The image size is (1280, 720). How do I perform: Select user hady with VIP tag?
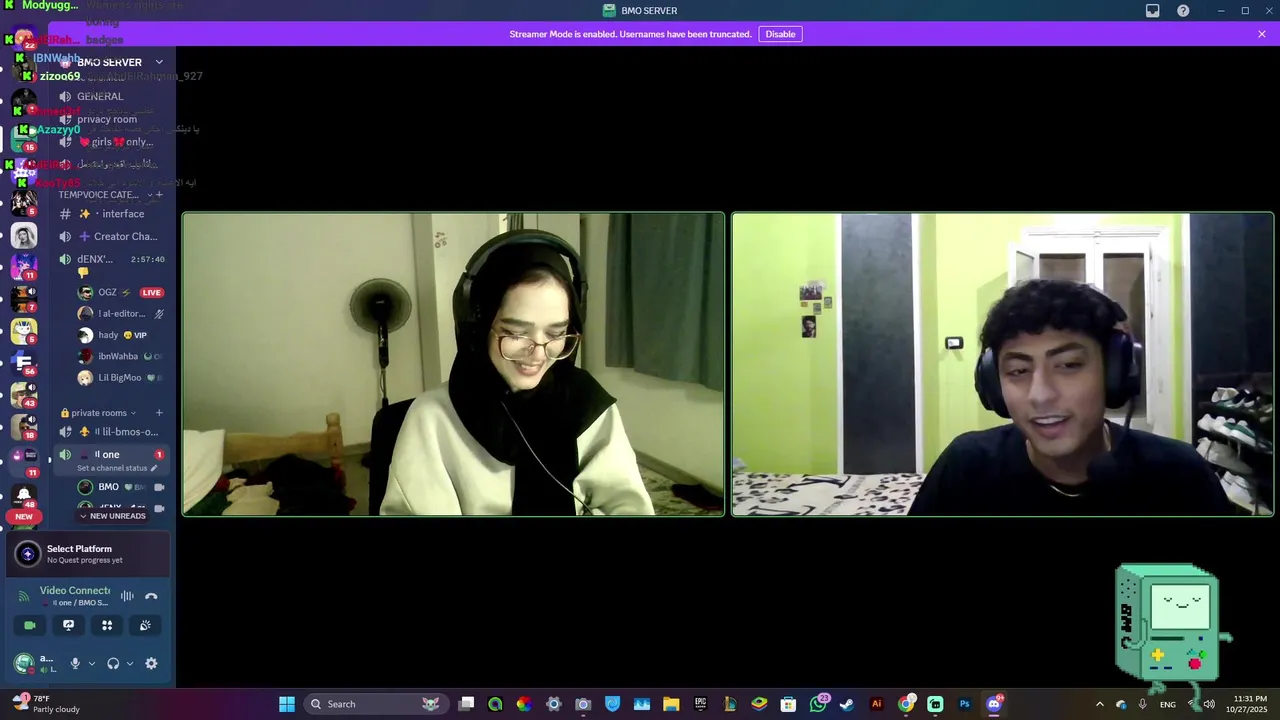pos(120,335)
